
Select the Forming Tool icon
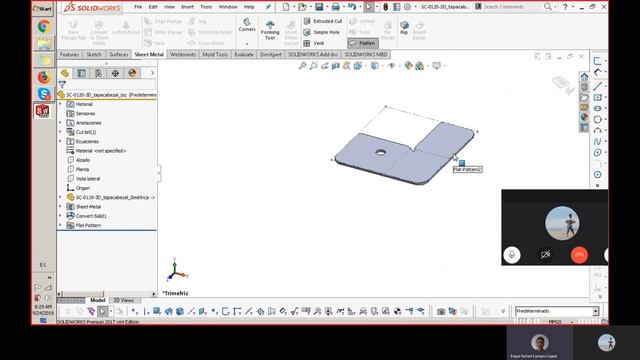(270, 30)
